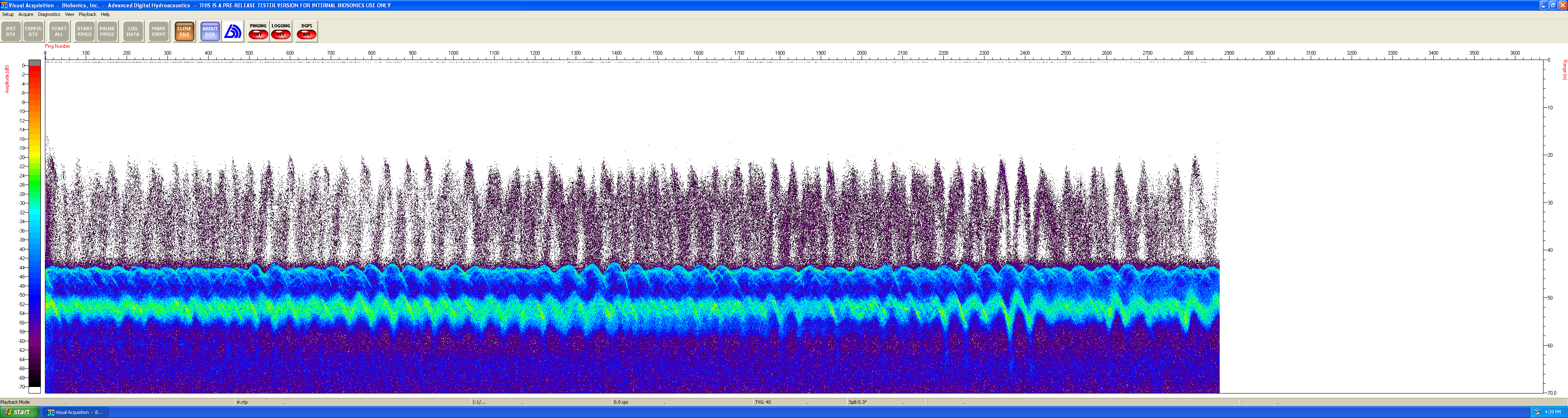Screen dimensions: 1568x418
Task: Click the taskbar clock showing 4:39 PM
Action: click(1553, 412)
